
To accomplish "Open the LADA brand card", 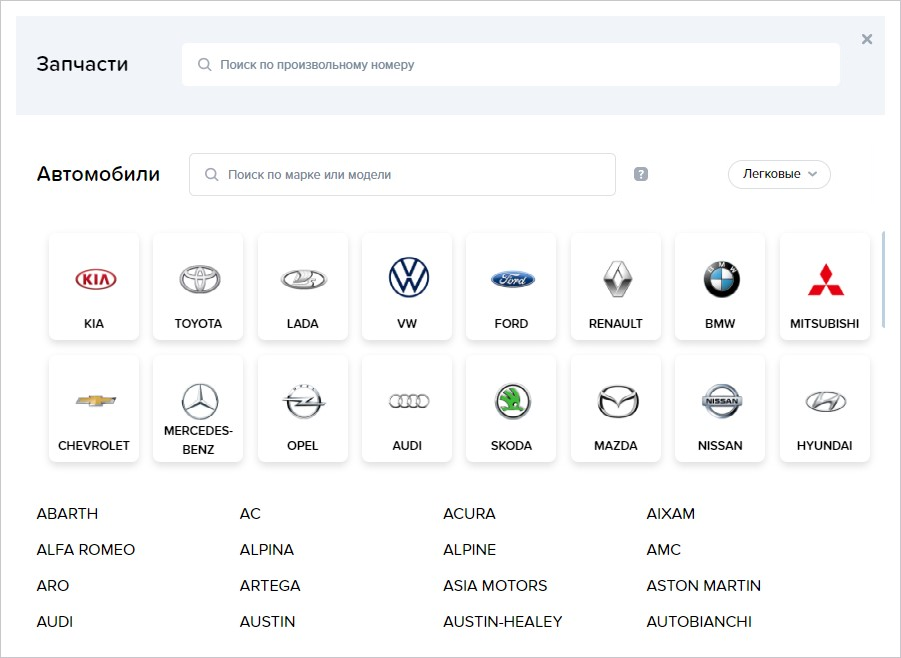I will (303, 286).
